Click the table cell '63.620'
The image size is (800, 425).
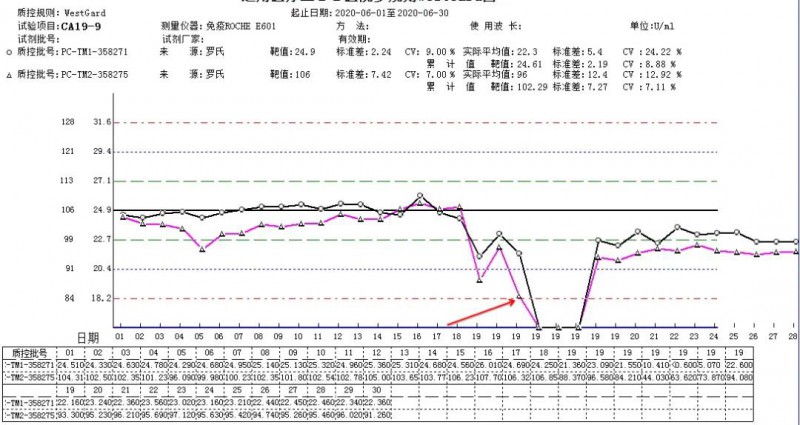[x=683, y=378]
